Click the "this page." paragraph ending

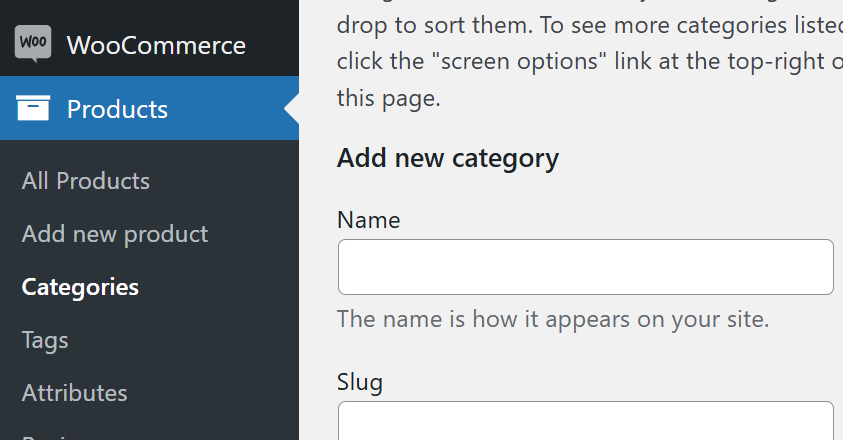pos(388,99)
